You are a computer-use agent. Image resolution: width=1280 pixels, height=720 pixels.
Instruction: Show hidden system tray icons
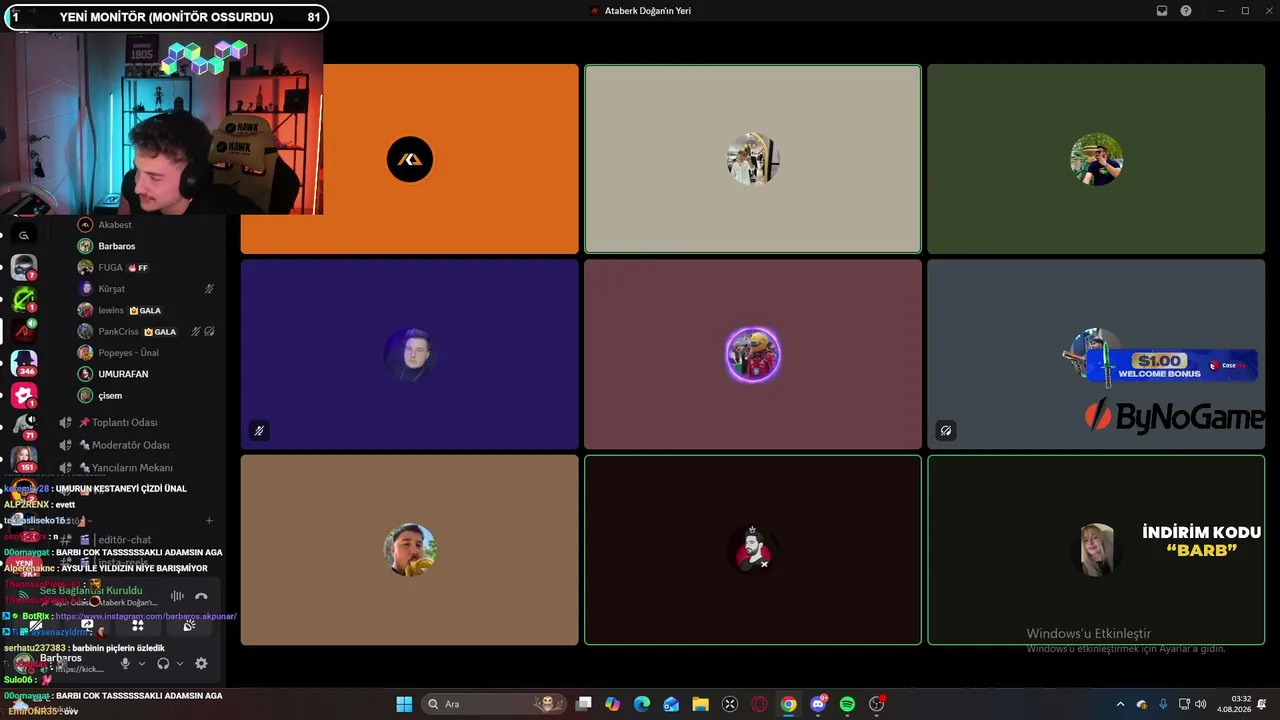pyautogui.click(x=1120, y=704)
